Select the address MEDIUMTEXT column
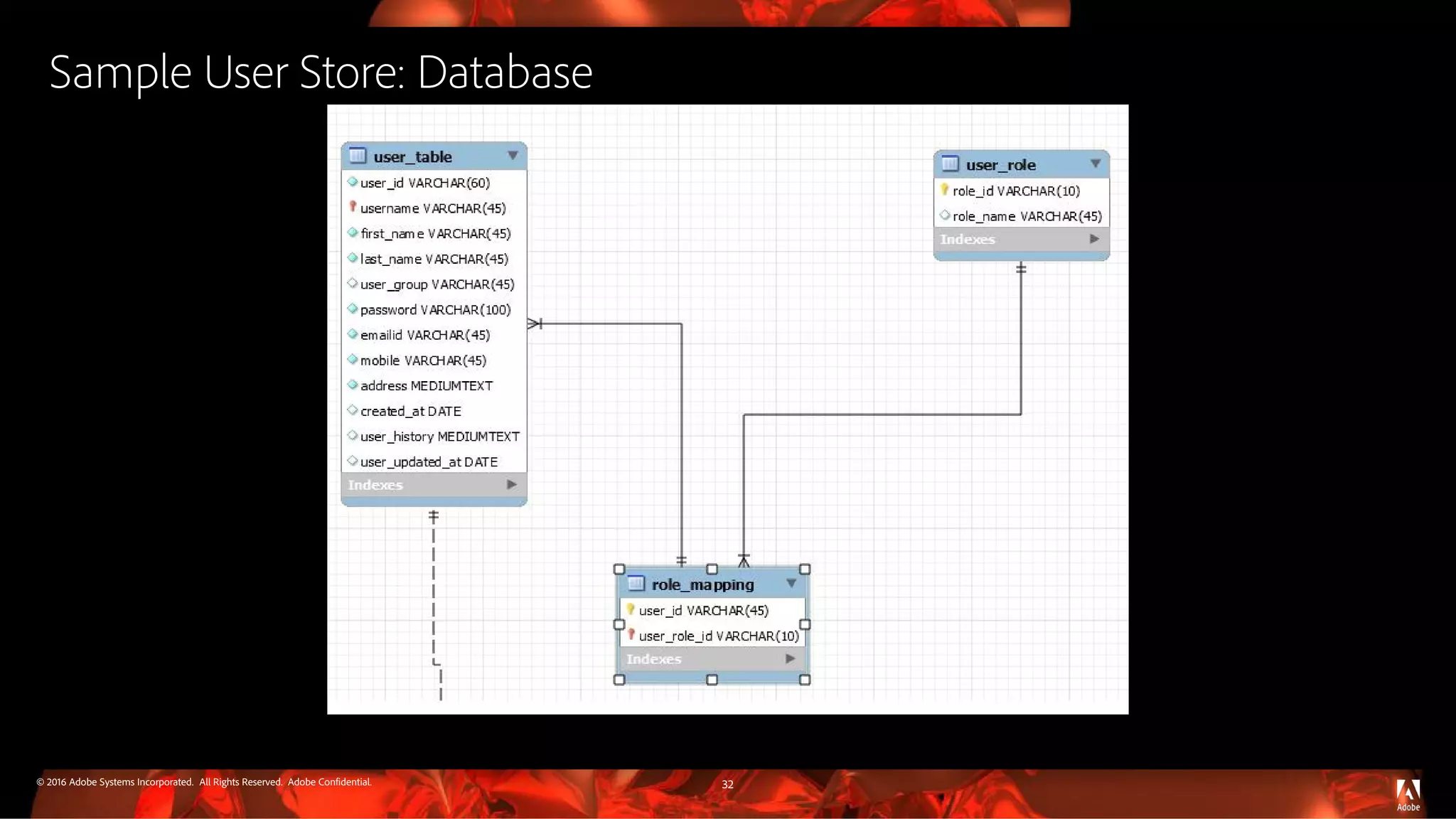Image resolution: width=1456 pixels, height=819 pixels. [426, 386]
